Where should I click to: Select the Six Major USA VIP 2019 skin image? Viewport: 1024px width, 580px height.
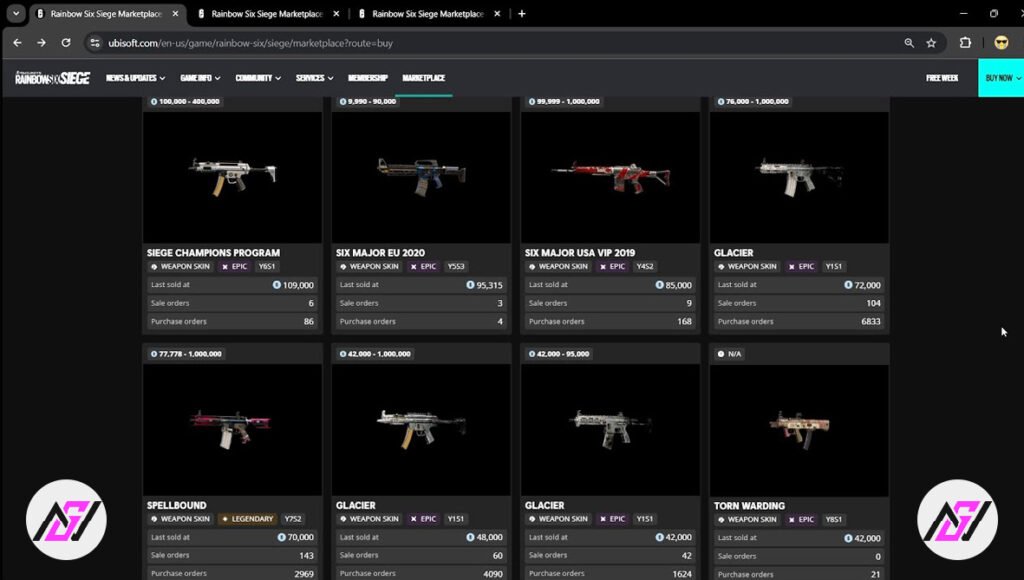point(610,175)
